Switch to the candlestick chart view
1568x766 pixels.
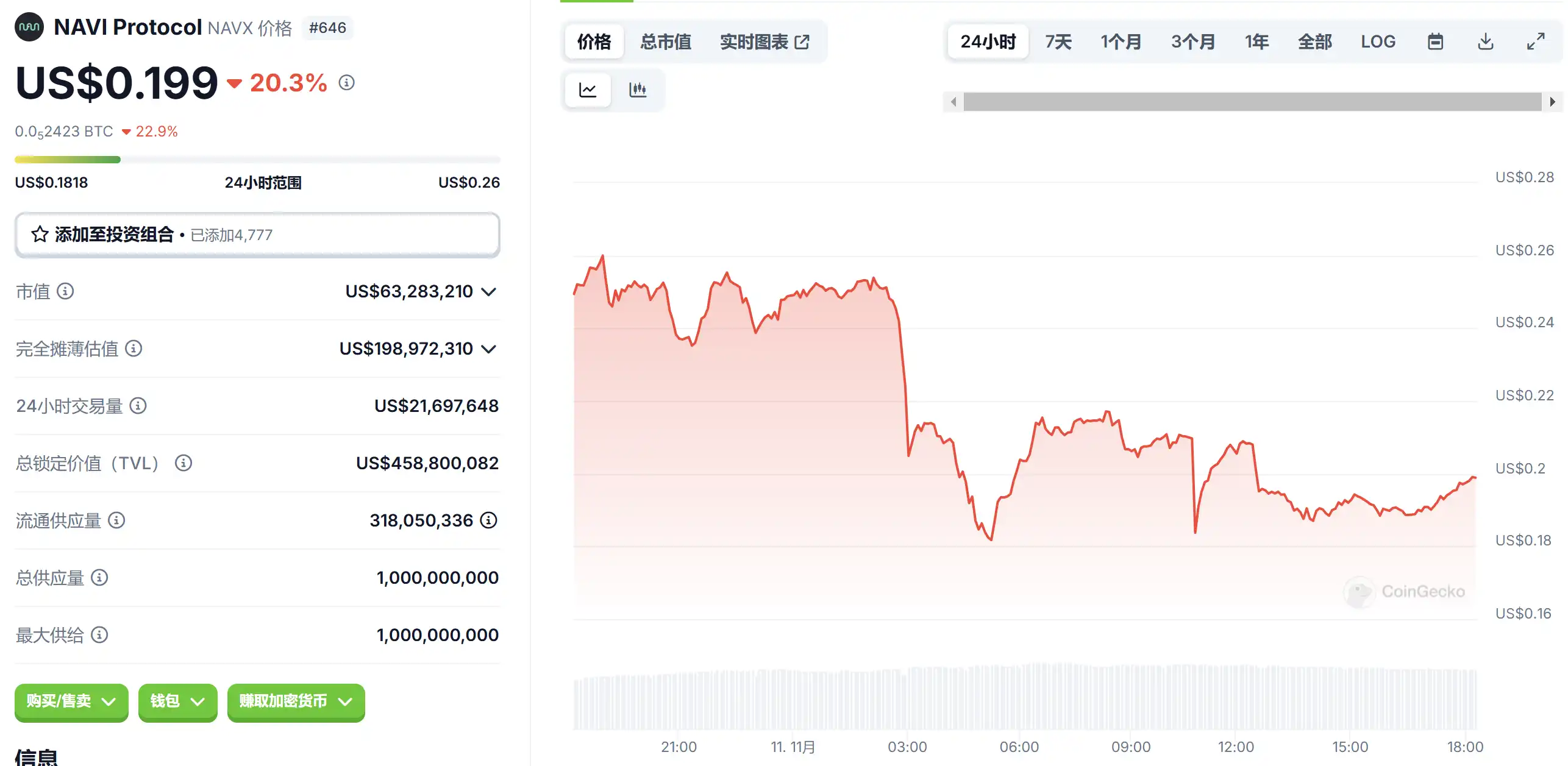coord(638,90)
